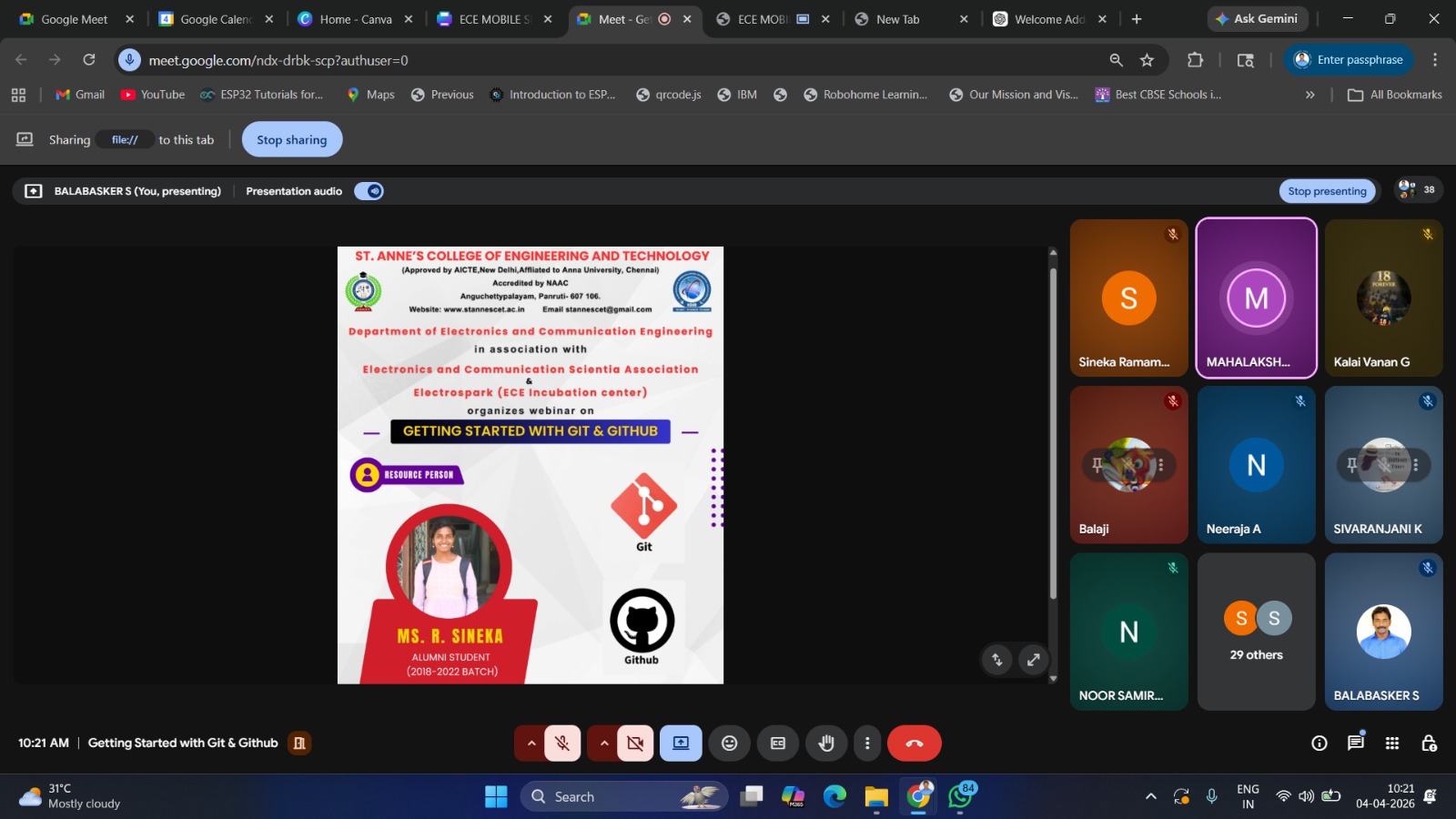Open more options on Balaji's tile

pos(1161,465)
